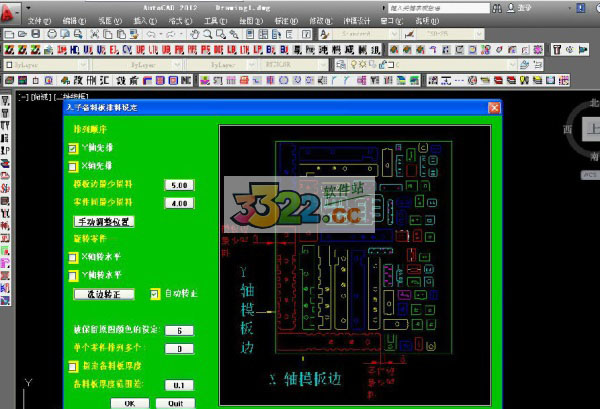Open the BYCOLOR plot style dropdown
Image resolution: width=600 pixels, height=409 pixels.
[293, 65]
